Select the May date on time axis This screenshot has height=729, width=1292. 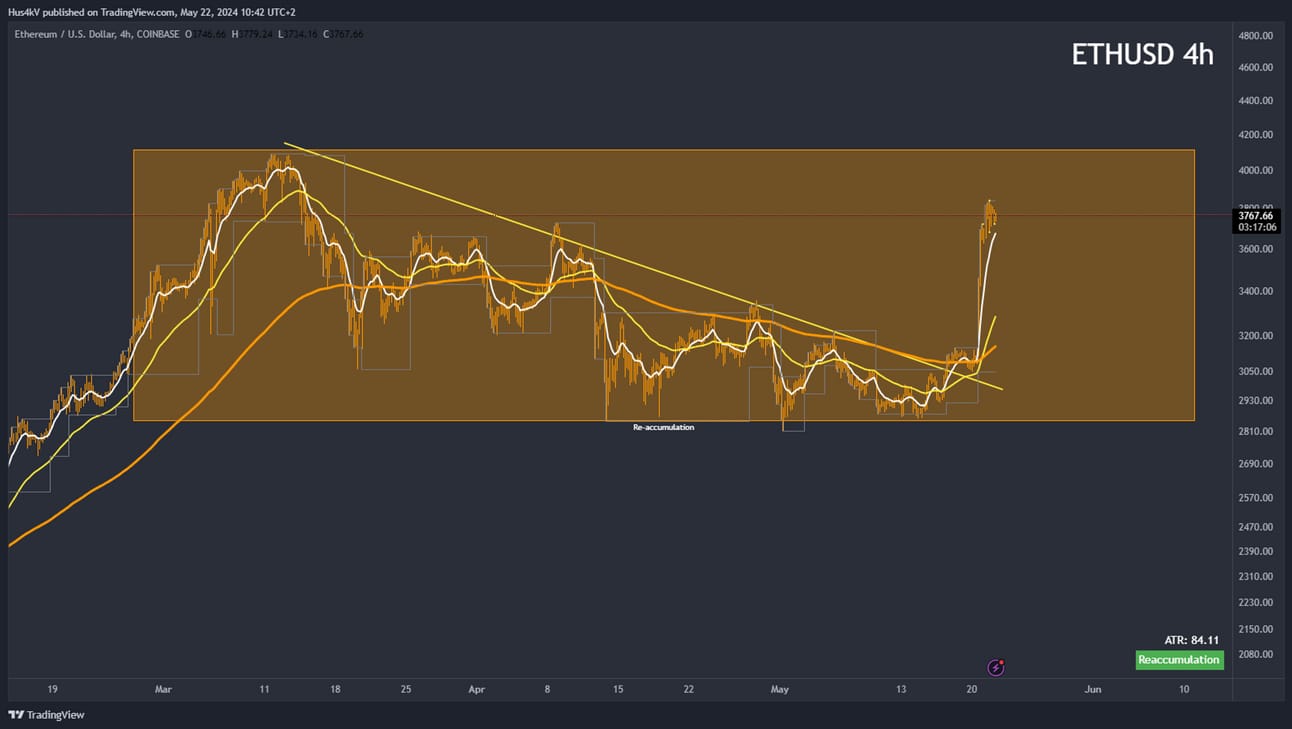[x=780, y=689]
